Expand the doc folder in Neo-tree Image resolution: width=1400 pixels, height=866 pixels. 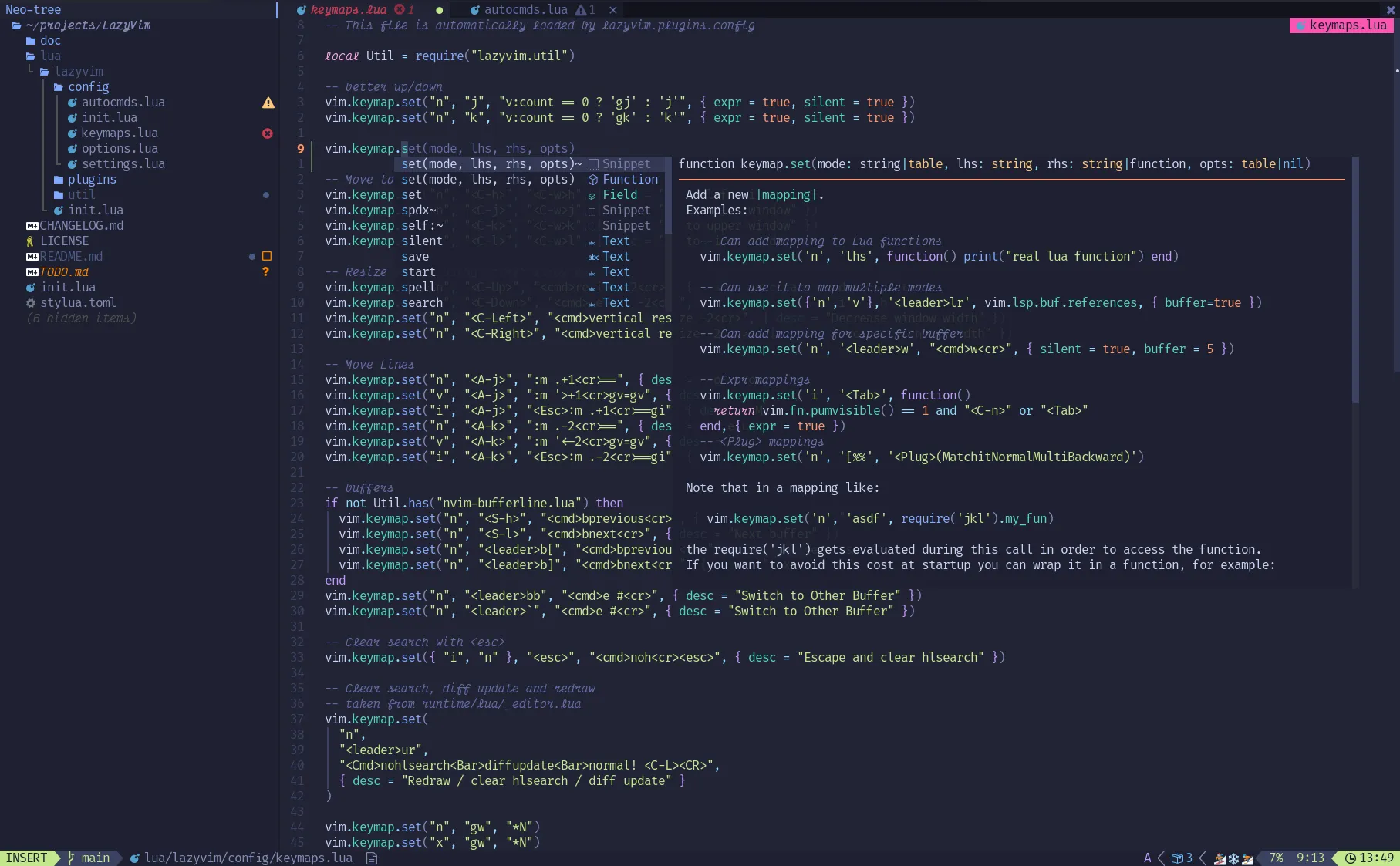(x=43, y=41)
